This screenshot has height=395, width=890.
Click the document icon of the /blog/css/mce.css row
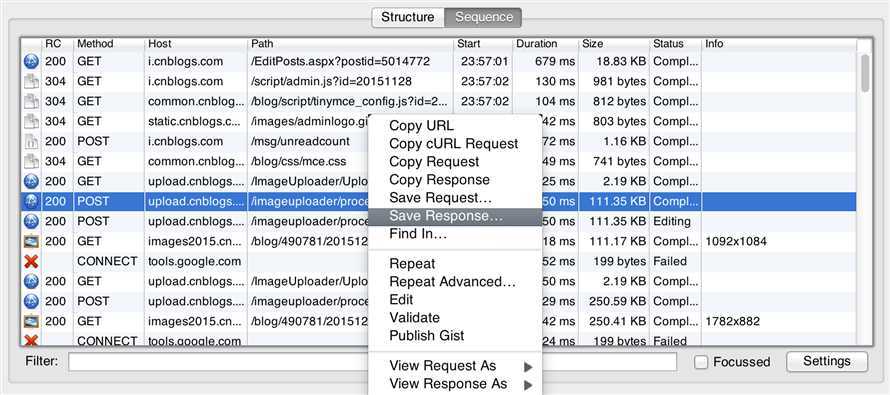[x=31, y=161]
